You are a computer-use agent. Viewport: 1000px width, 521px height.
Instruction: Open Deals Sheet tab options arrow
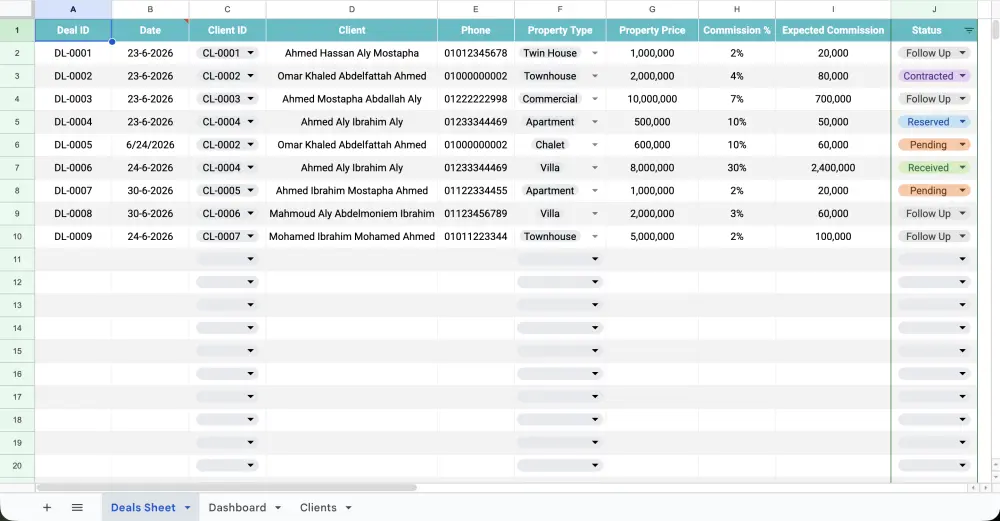(x=188, y=508)
